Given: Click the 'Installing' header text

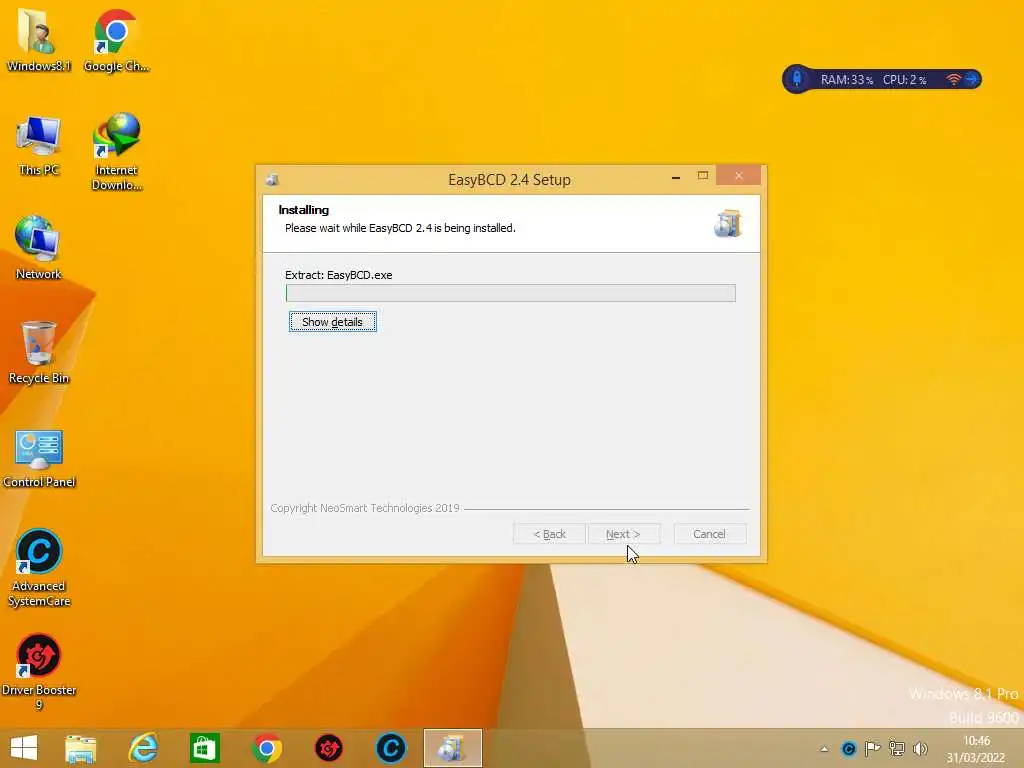Looking at the screenshot, I should (x=304, y=210).
